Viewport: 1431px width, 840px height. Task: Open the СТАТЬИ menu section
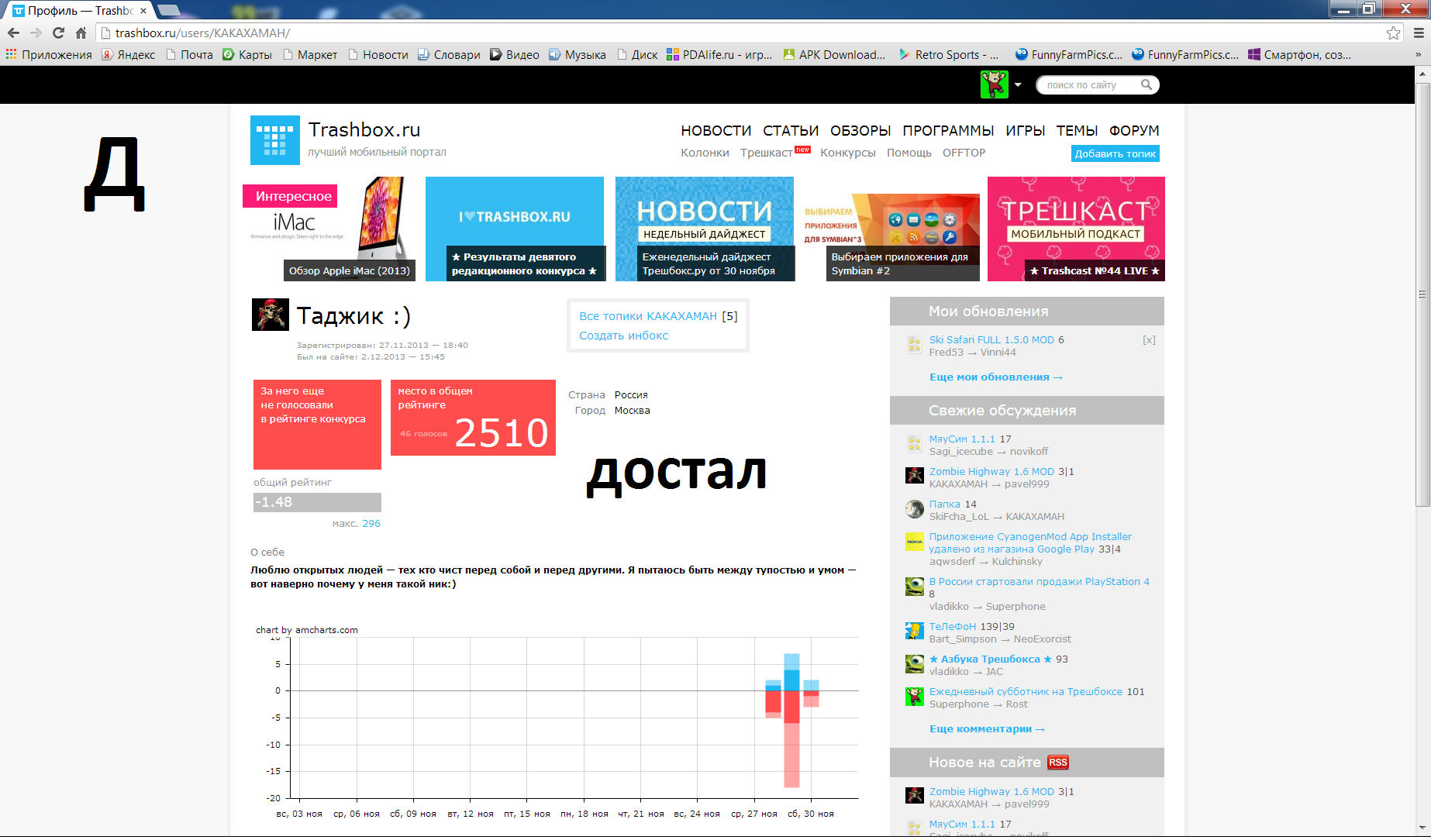click(x=791, y=131)
